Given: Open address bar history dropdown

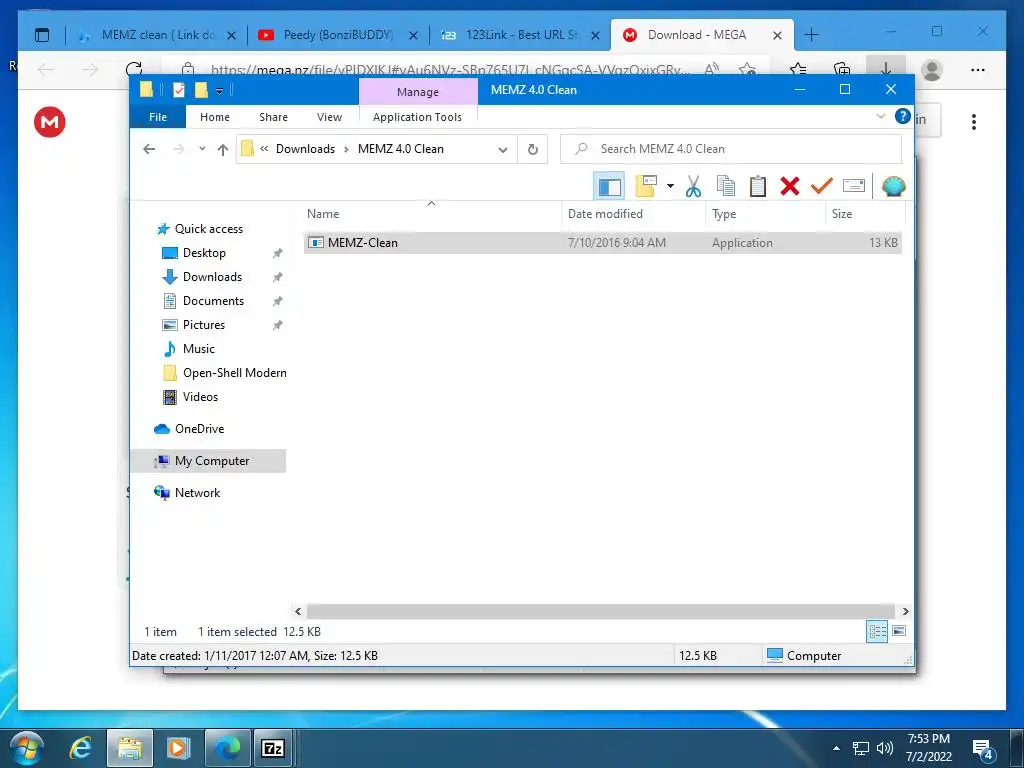Looking at the screenshot, I should [503, 150].
